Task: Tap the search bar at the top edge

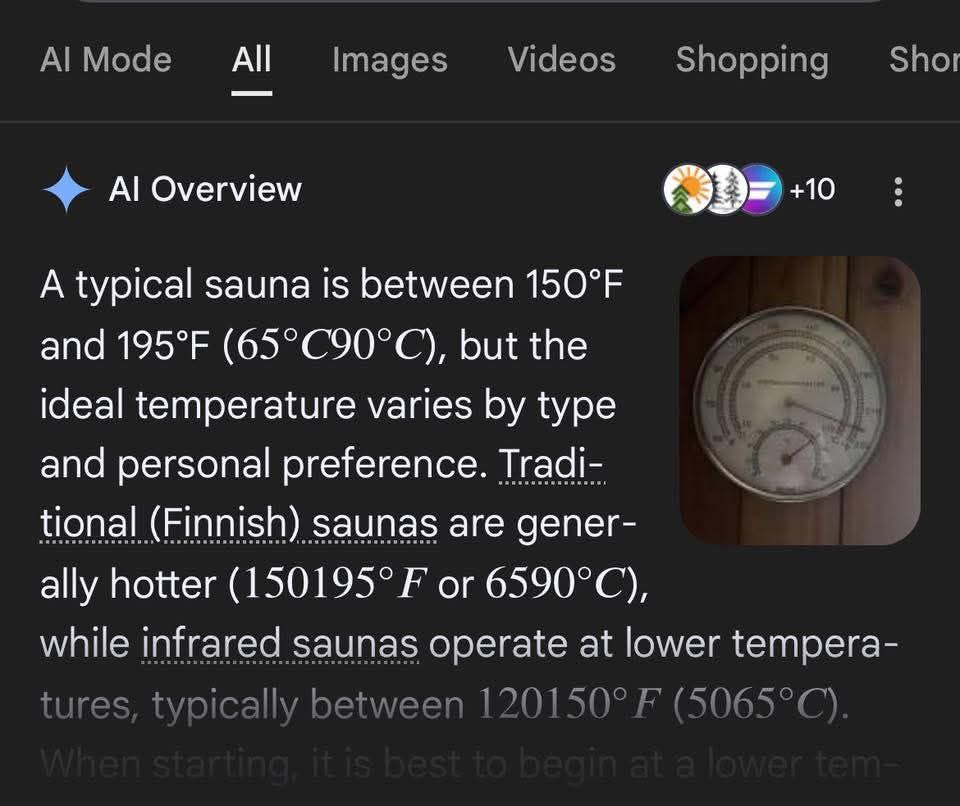Action: click(480, 3)
